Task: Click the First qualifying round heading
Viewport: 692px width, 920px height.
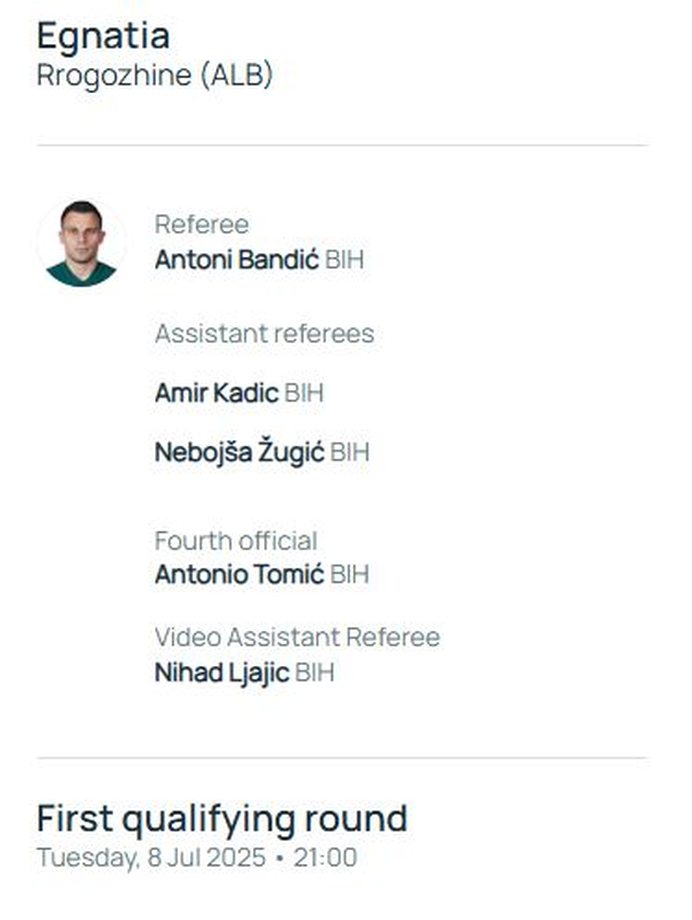Action: pos(222,819)
